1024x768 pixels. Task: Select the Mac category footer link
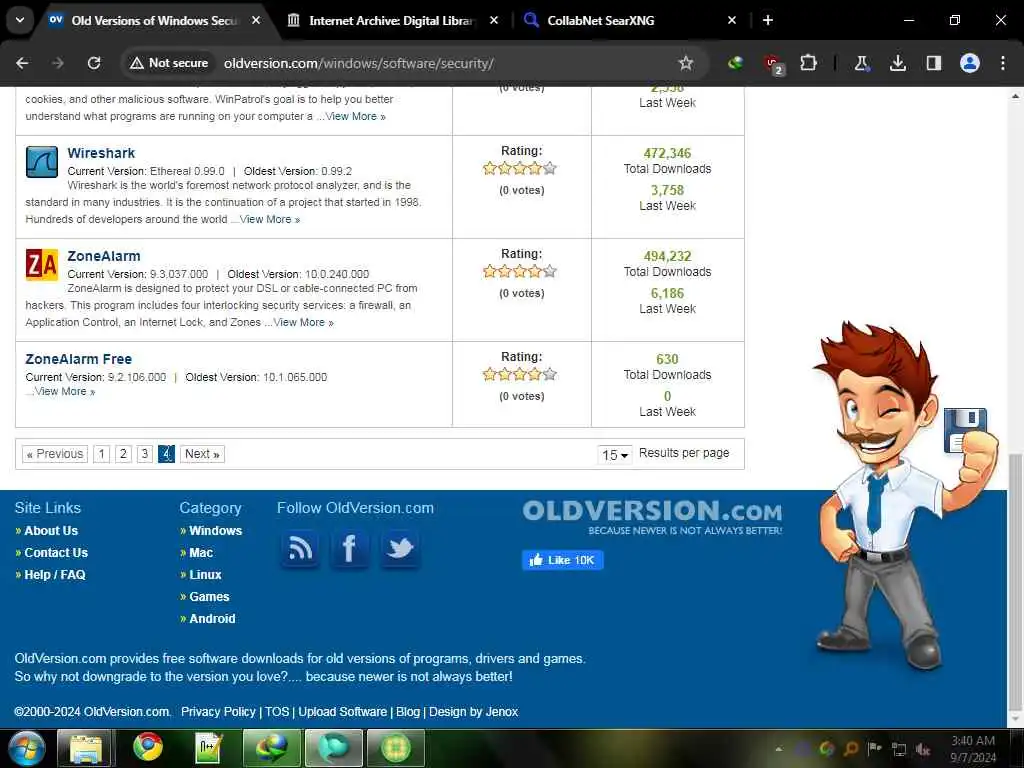click(x=201, y=552)
